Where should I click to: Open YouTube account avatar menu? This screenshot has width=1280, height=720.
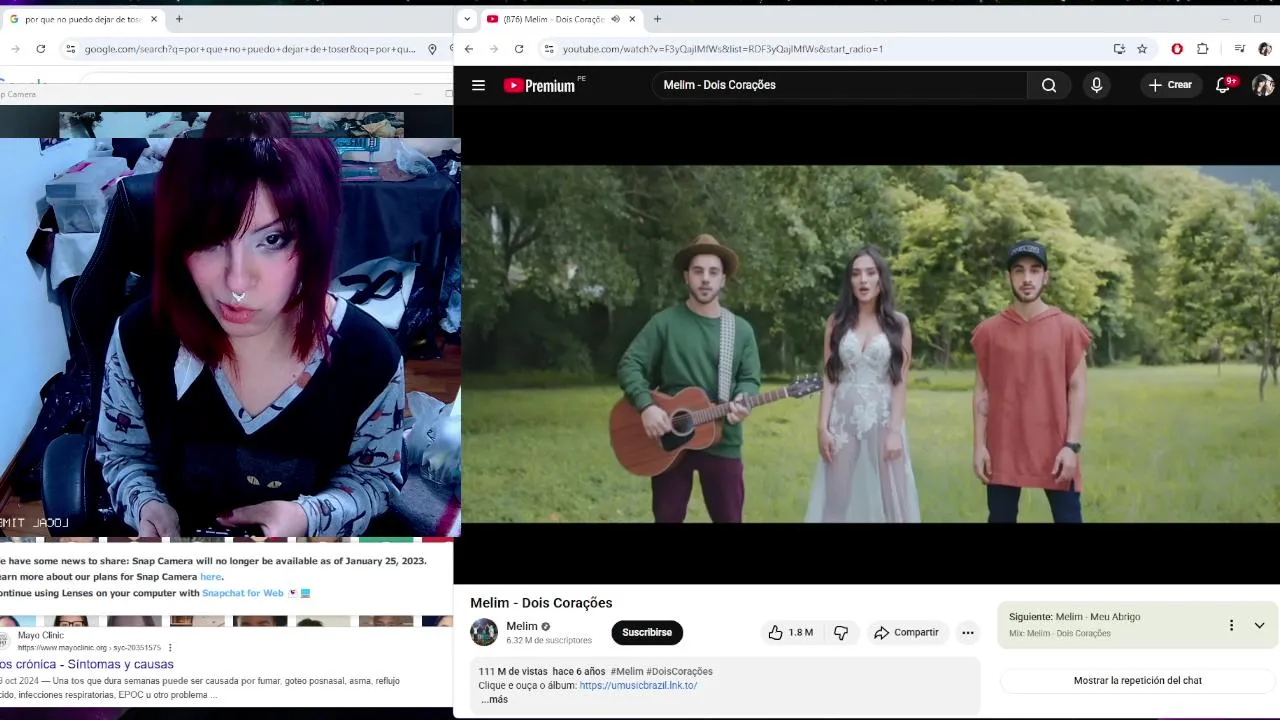coord(1262,85)
